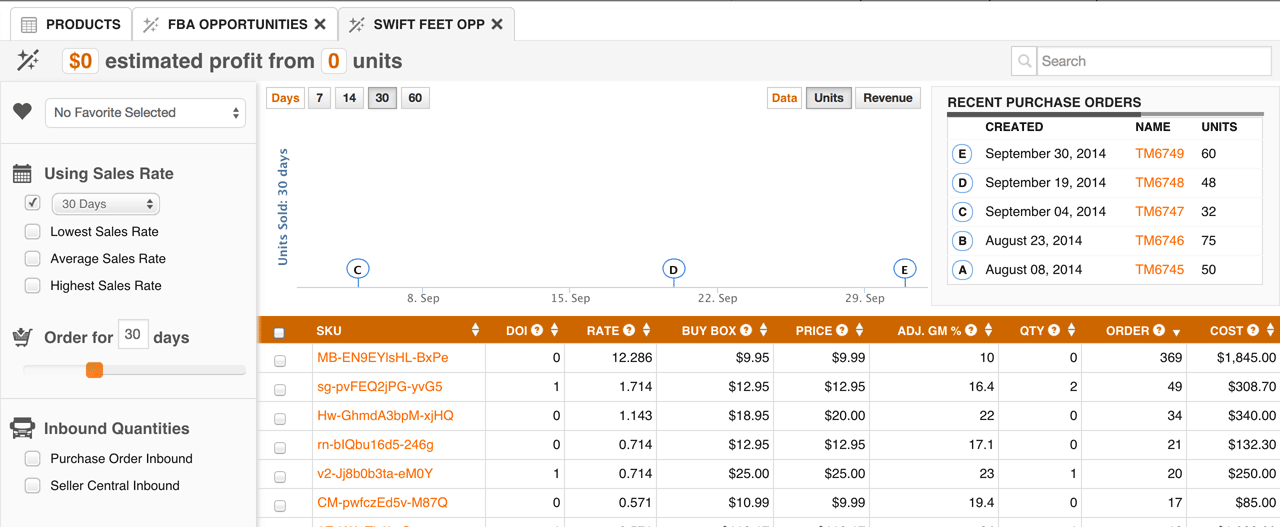Open the No Favorite Selected dropdown
1280x527 pixels.
145,113
